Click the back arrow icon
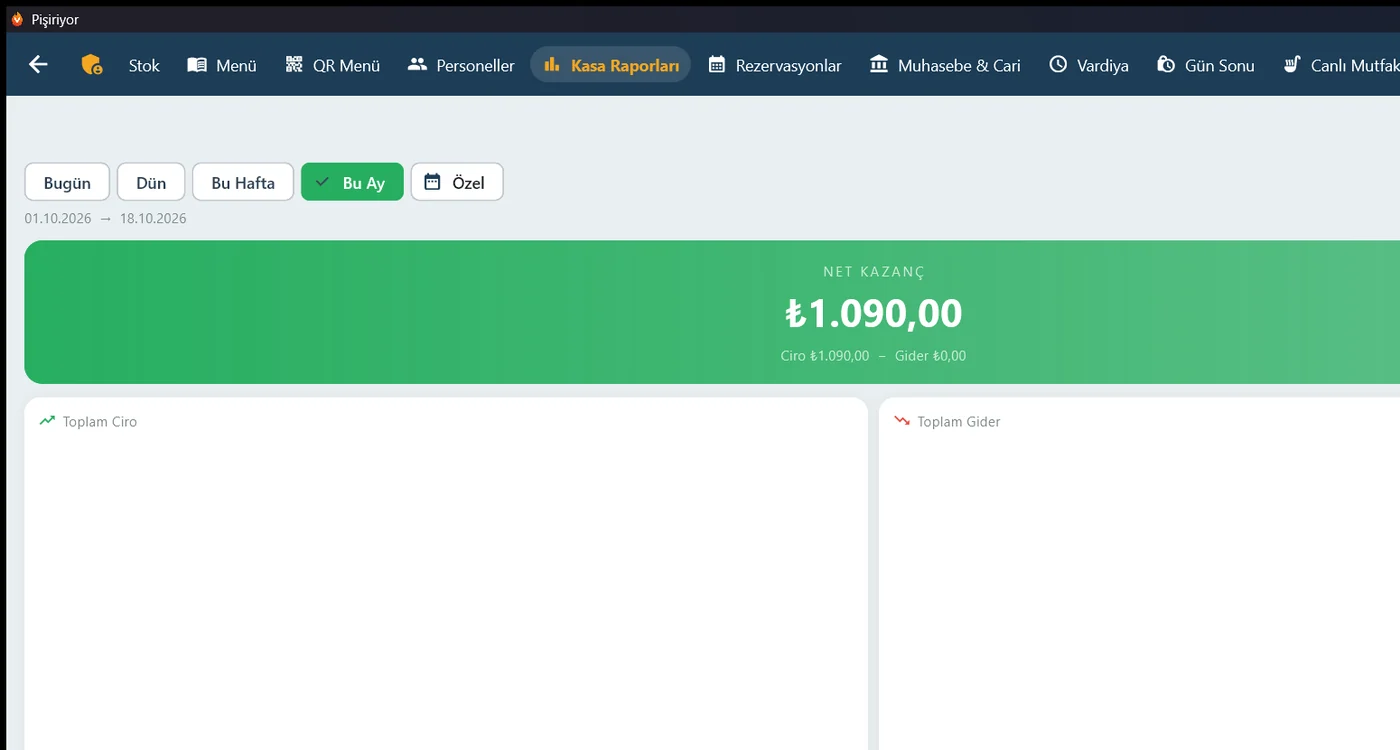Image resolution: width=1400 pixels, height=750 pixels. coord(38,65)
